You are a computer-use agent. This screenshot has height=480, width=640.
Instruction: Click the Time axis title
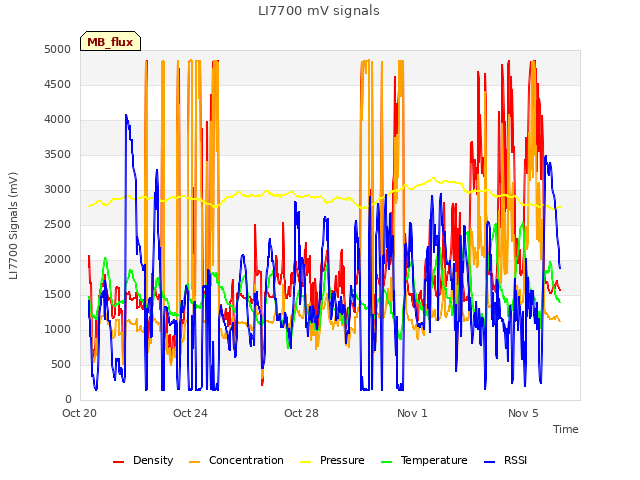click(x=566, y=429)
